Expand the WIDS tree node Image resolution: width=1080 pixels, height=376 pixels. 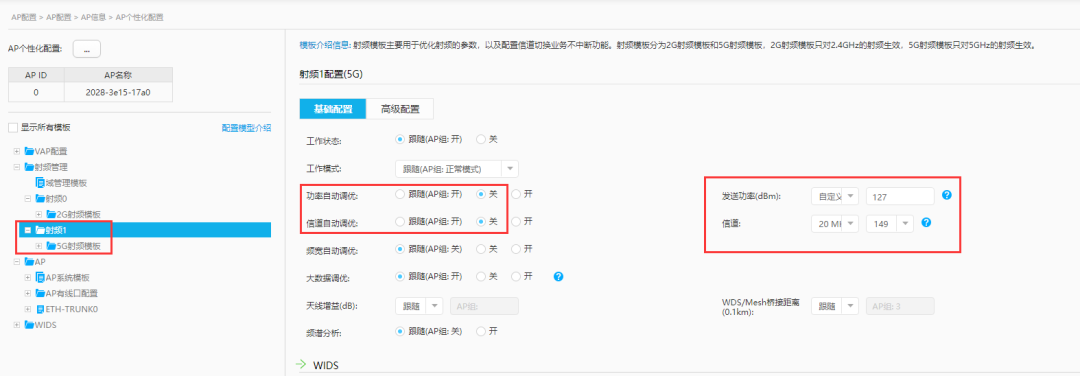point(17,325)
